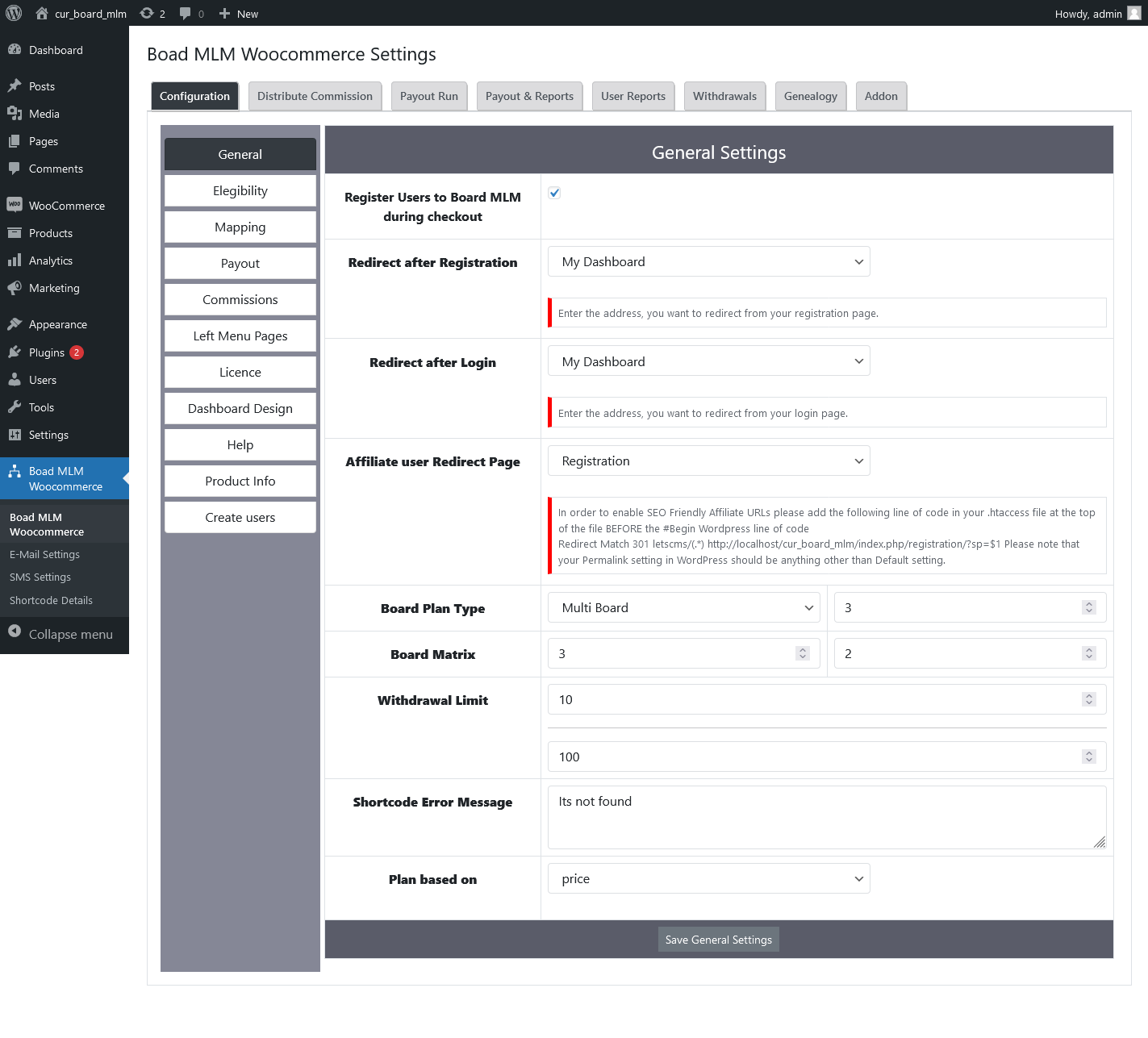This screenshot has height=1038, width=1148.
Task: Change the Board Plan Type dropdown
Action: [683, 607]
